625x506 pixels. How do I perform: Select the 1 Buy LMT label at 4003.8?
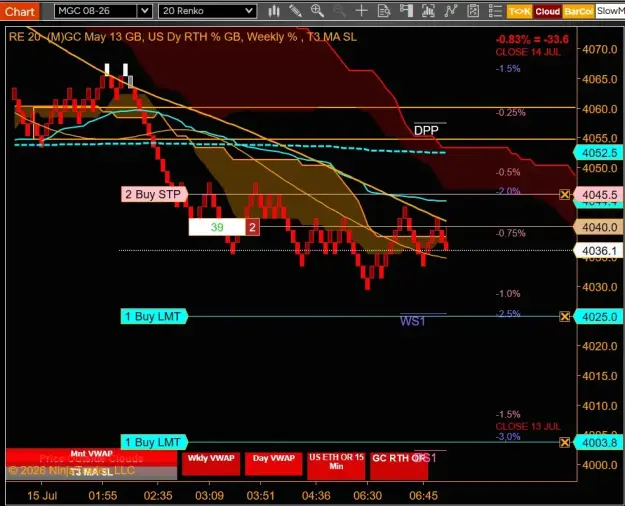154,442
